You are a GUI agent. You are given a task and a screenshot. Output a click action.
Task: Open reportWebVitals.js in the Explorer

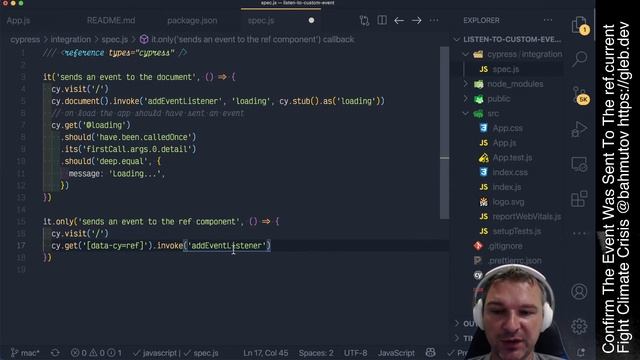527,216
